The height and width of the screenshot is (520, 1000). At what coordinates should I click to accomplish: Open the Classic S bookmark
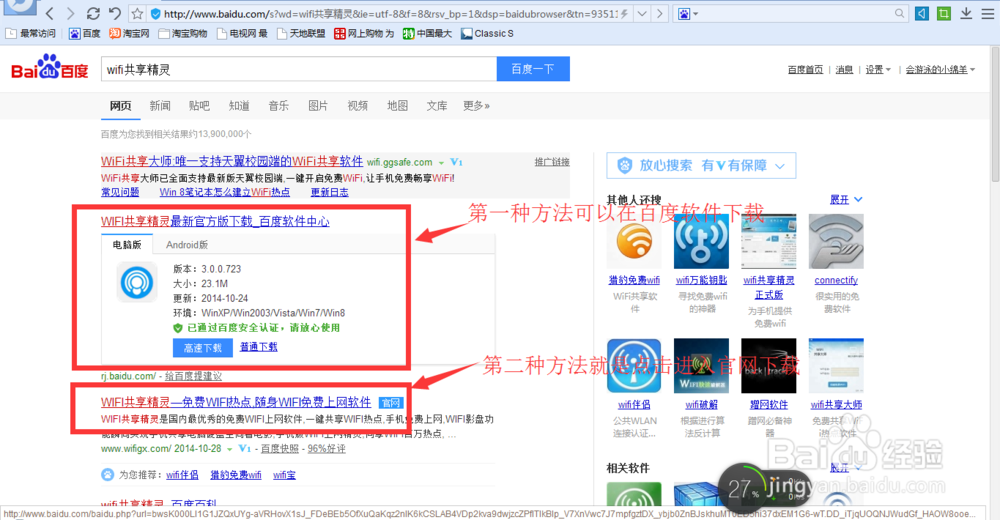[487, 33]
